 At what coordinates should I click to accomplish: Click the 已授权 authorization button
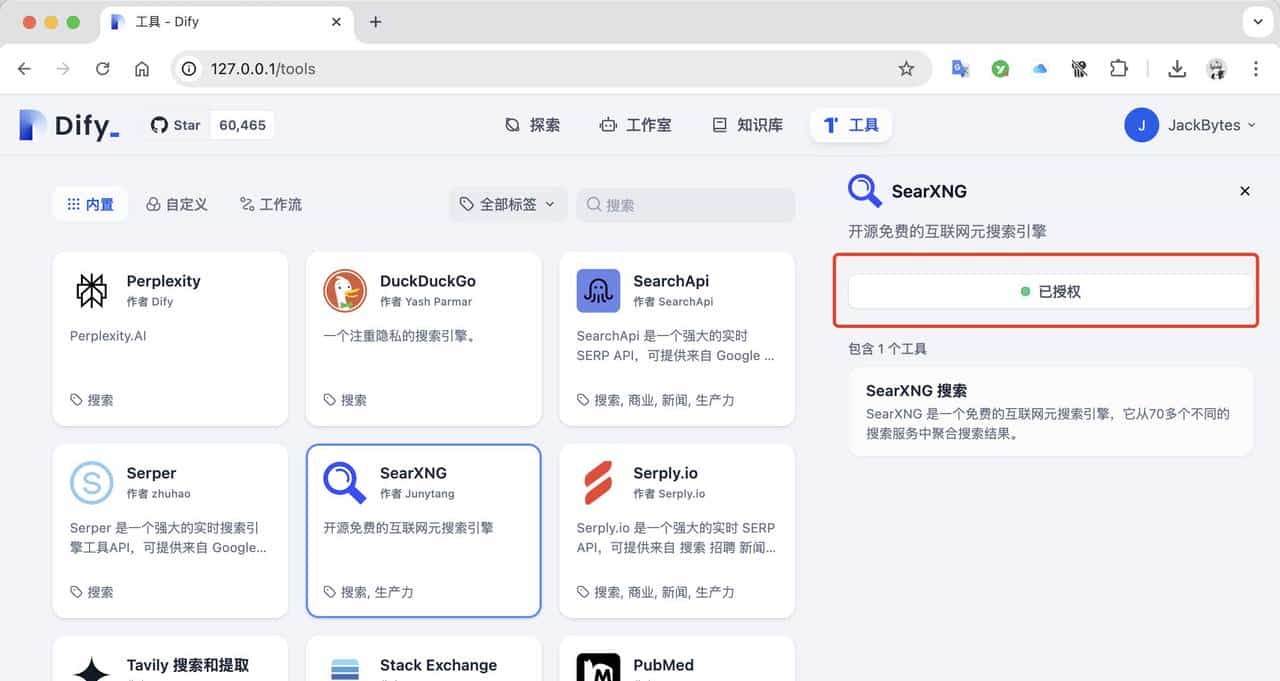tap(1048, 291)
